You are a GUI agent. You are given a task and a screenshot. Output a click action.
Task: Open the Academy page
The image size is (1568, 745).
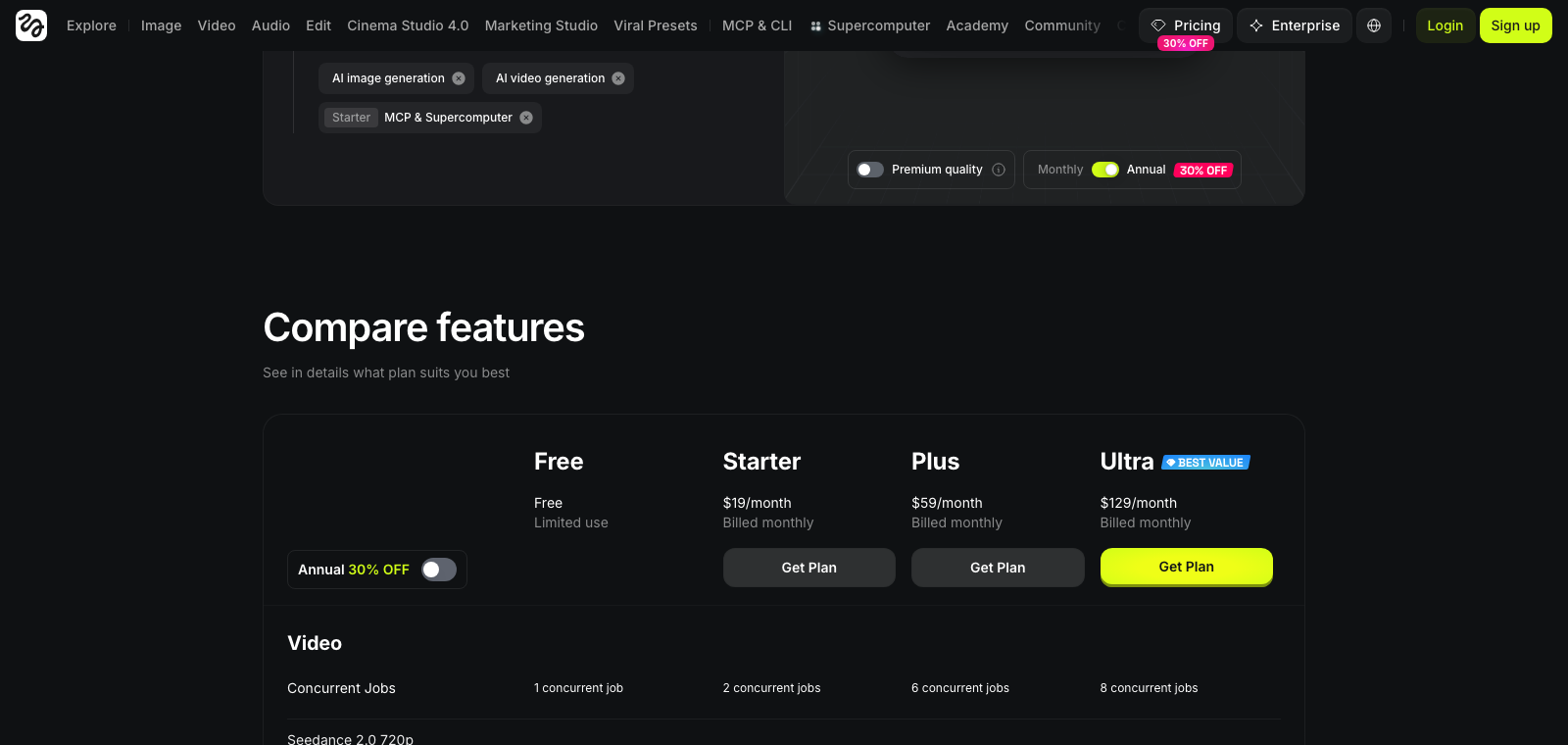click(x=977, y=25)
